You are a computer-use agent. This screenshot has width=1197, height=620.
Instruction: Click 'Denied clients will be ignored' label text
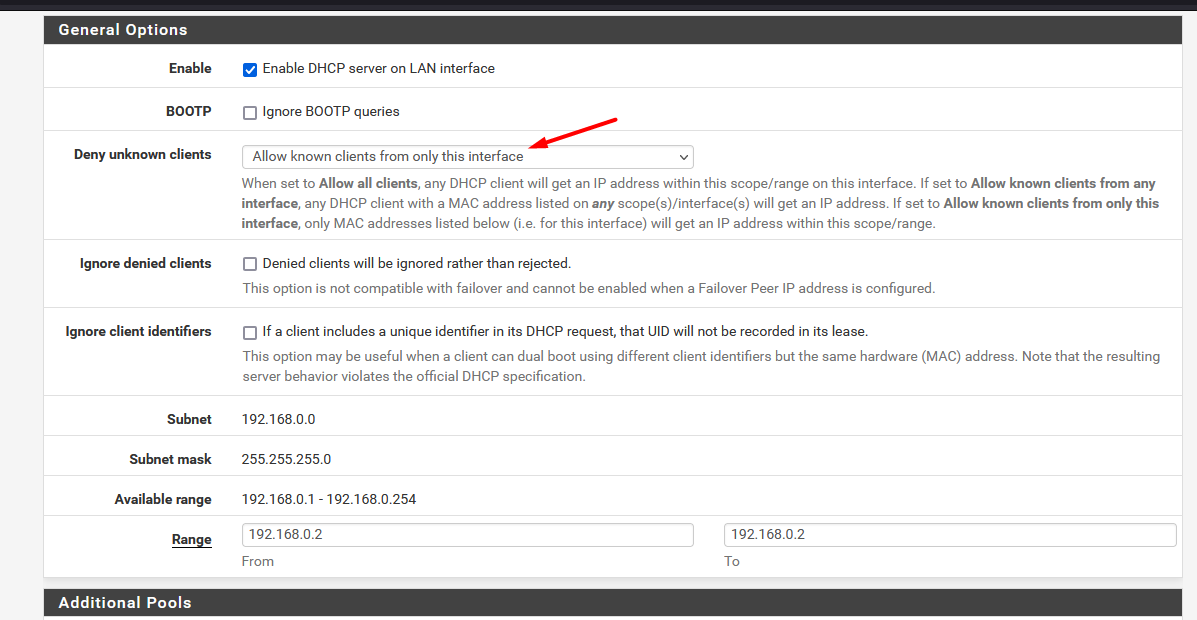pyautogui.click(x=416, y=264)
